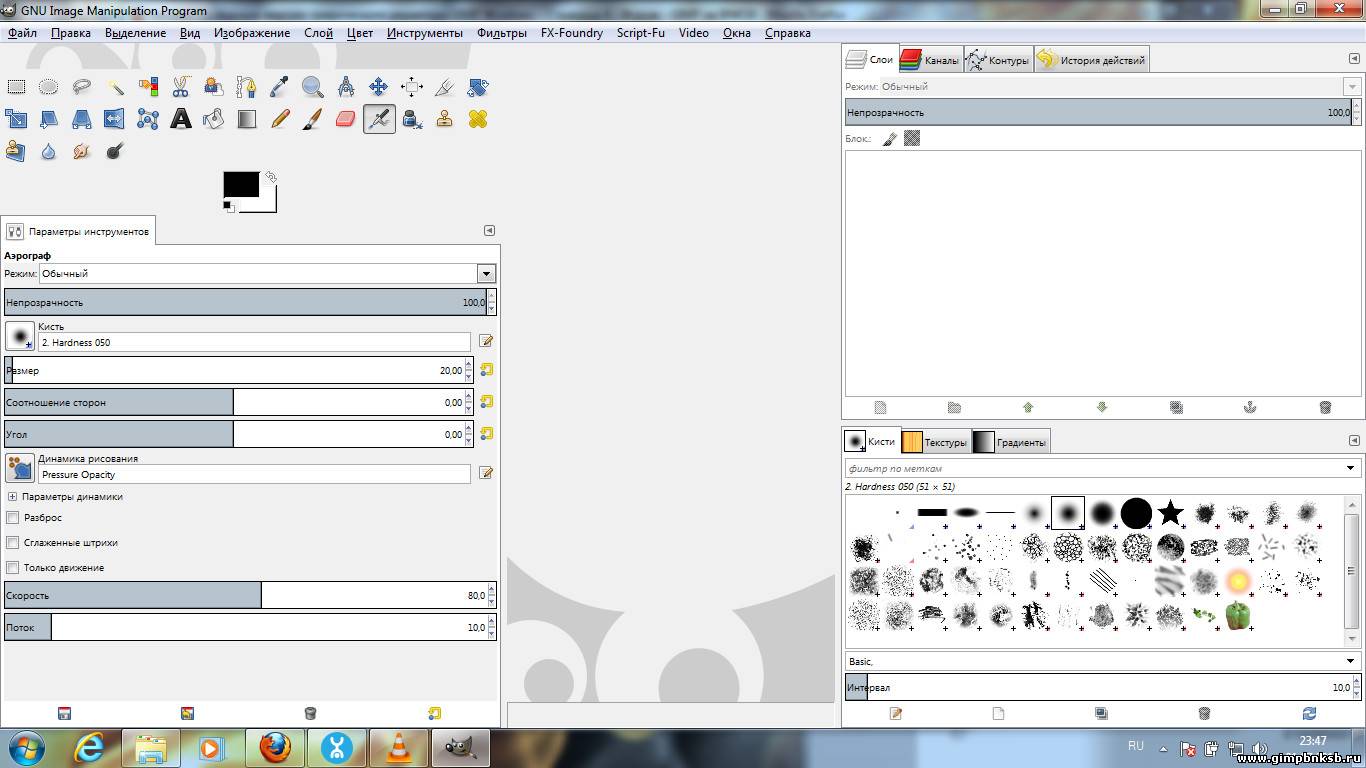Image resolution: width=1366 pixels, height=768 pixels.
Task: Select the Dodge/Burn tool
Action: (115, 151)
